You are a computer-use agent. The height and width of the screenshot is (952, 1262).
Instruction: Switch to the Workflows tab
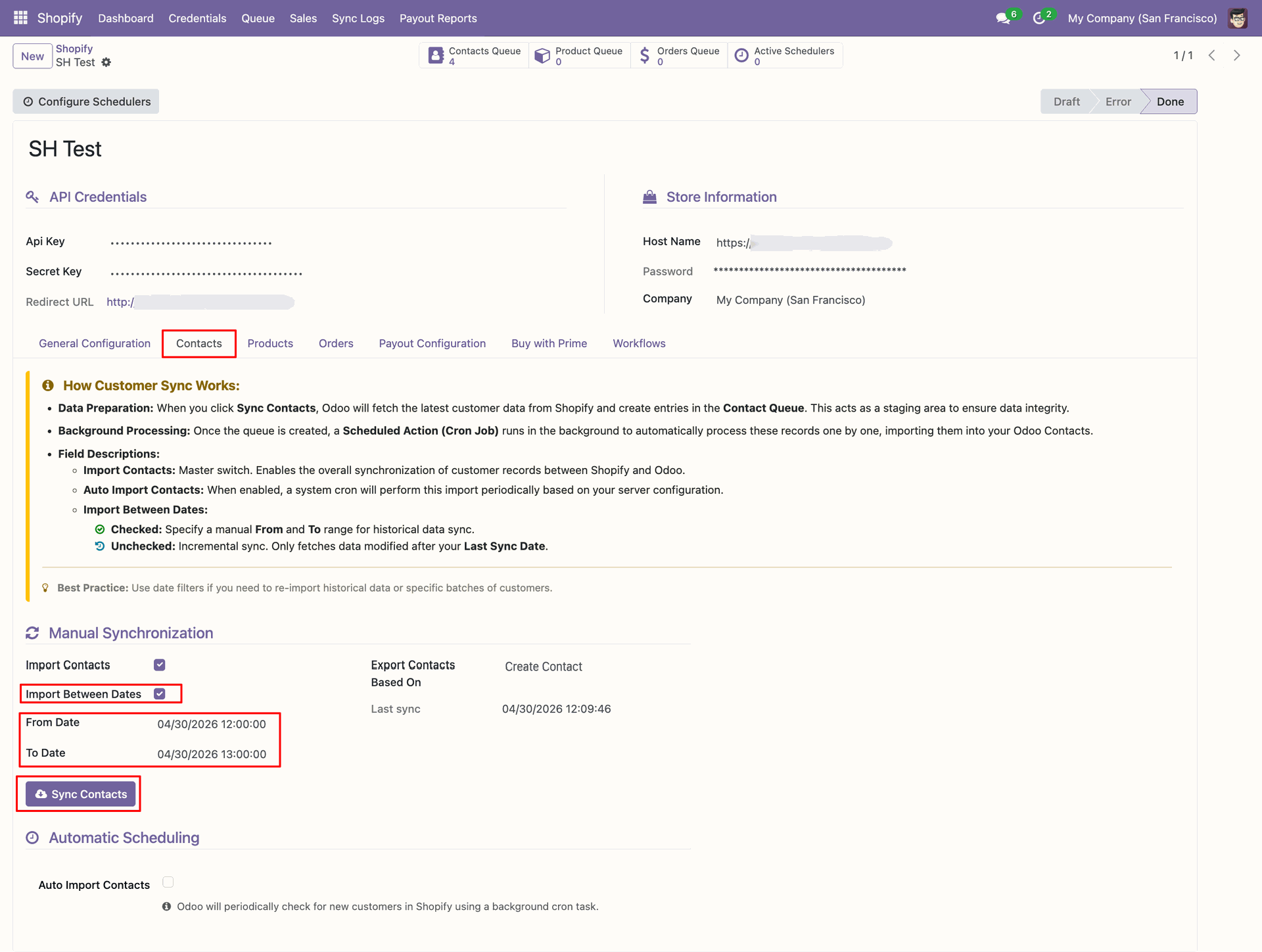(640, 343)
